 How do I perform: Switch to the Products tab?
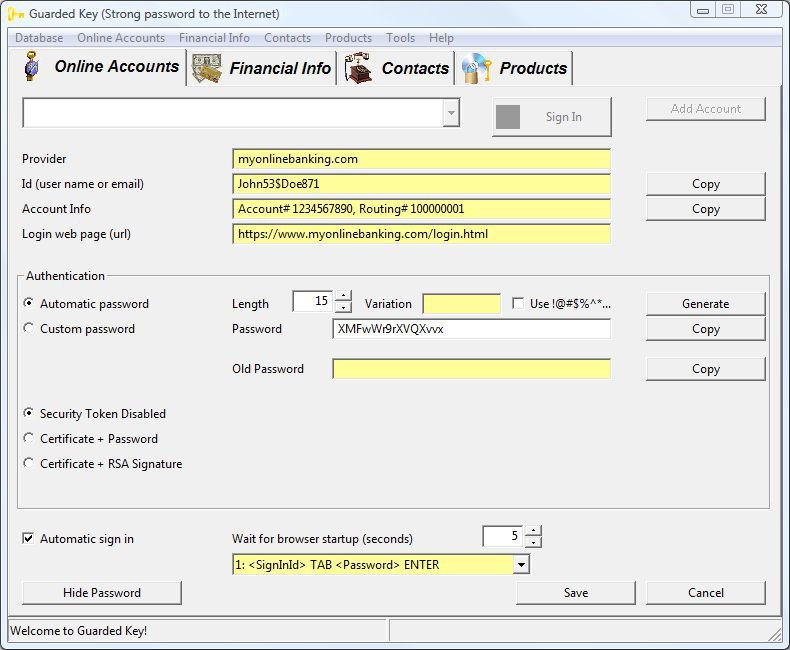[514, 68]
